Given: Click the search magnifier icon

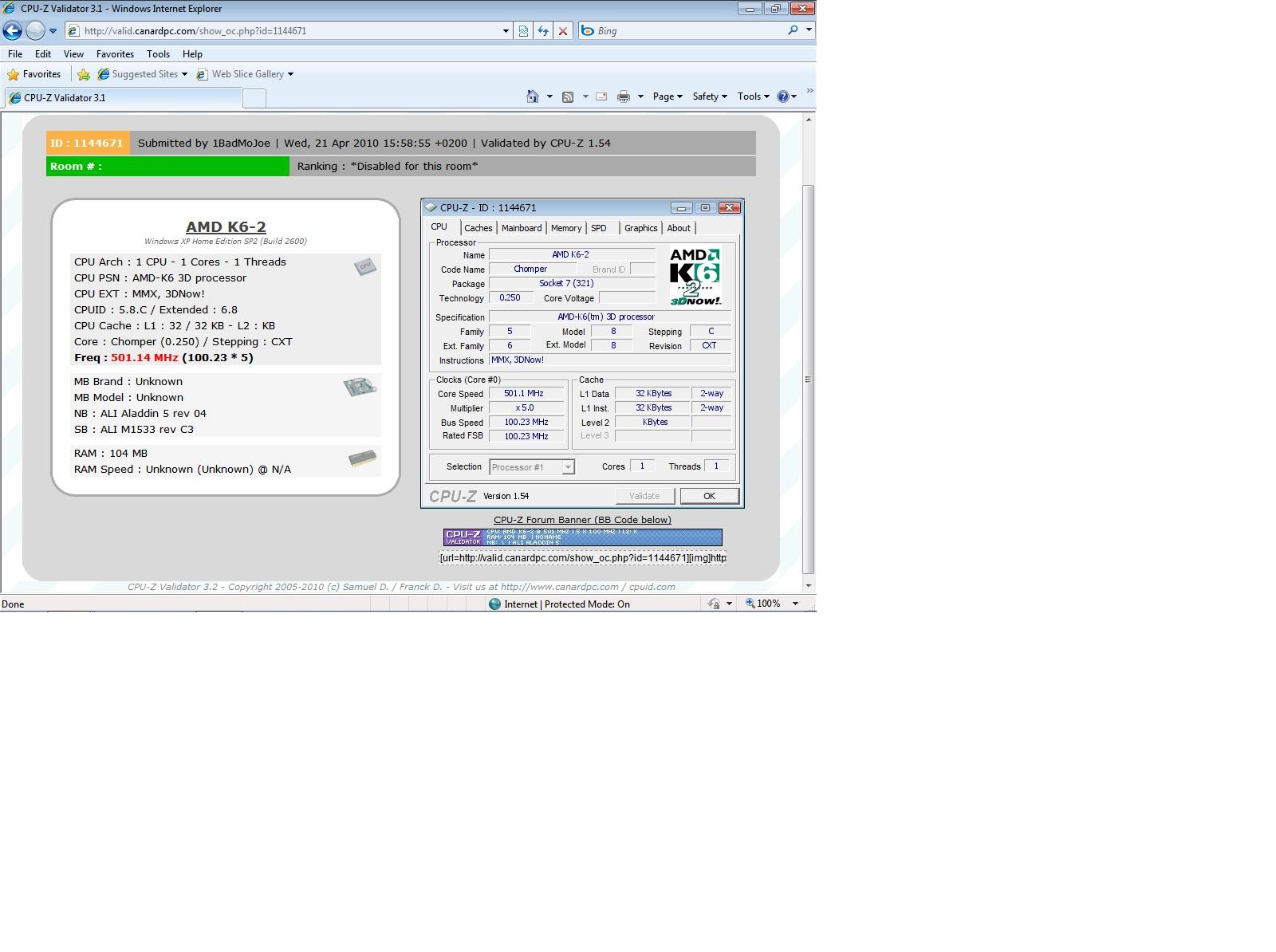Looking at the screenshot, I should (793, 30).
